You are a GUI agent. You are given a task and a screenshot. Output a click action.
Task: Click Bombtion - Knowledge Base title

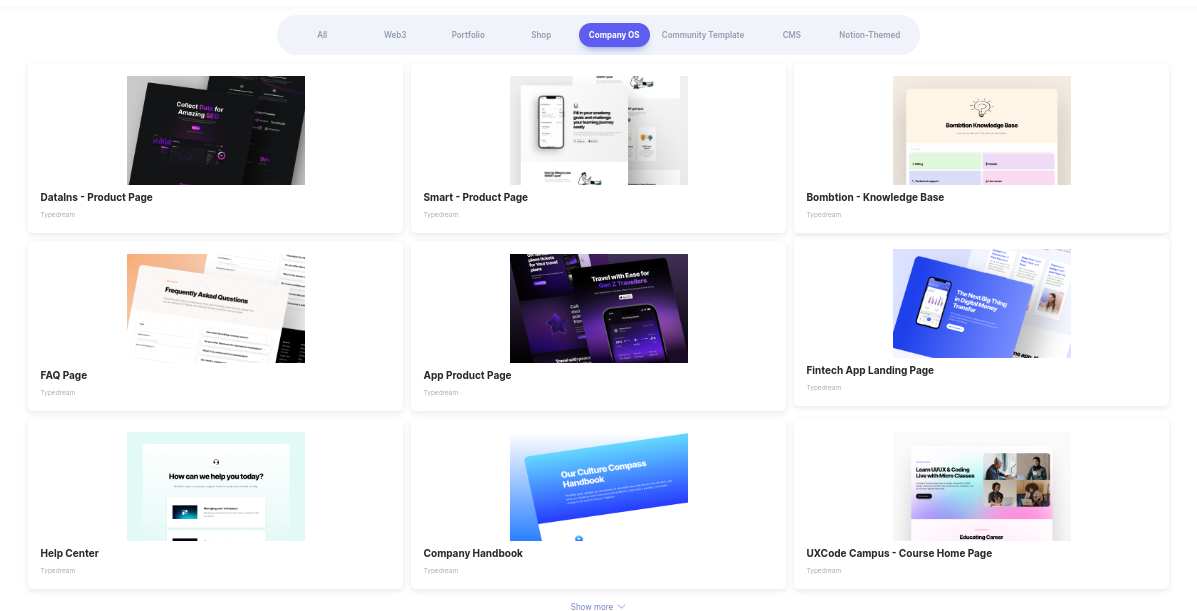click(x=875, y=197)
